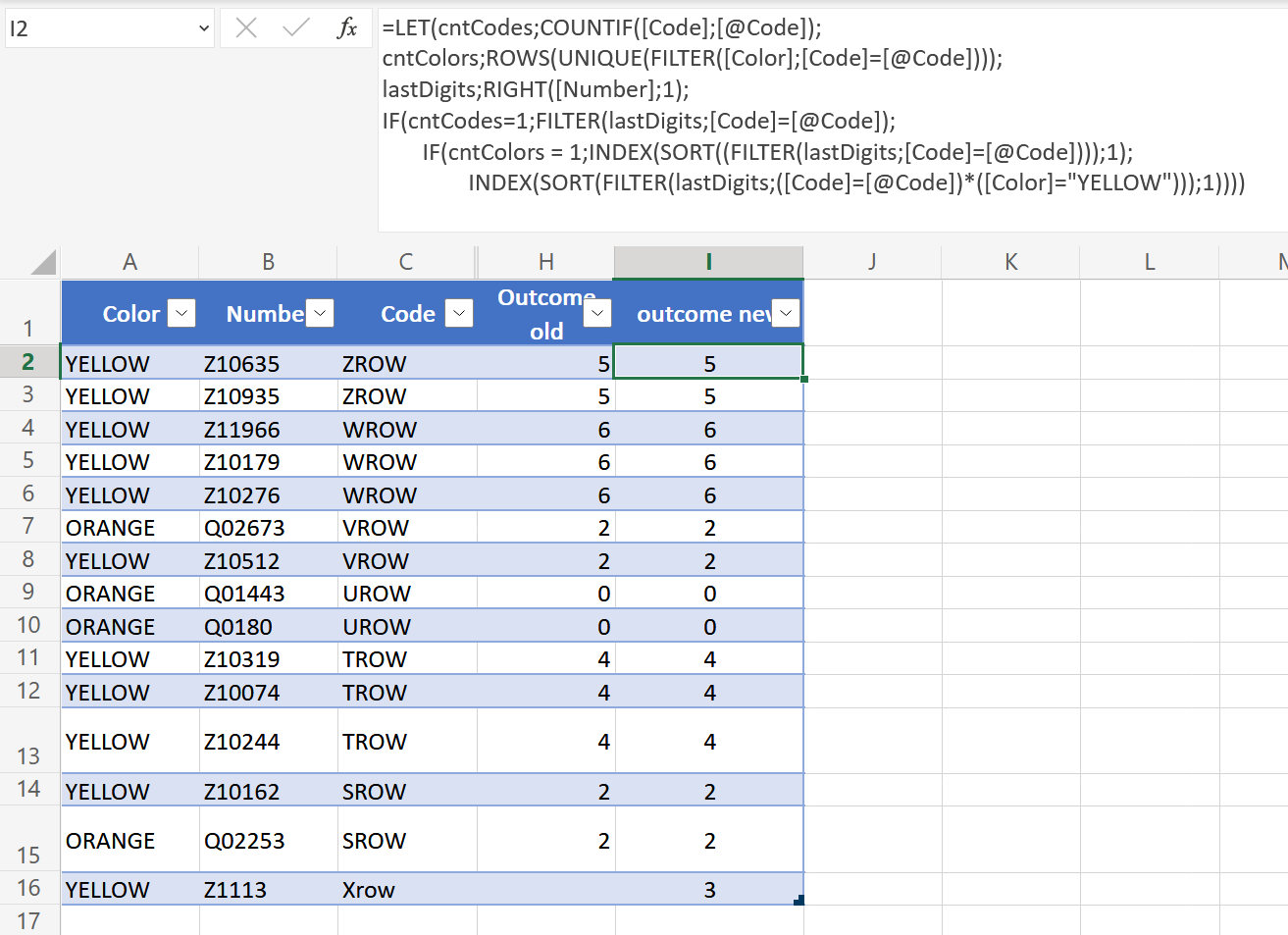Open the Code column filter dropdown
1288x935 pixels.
click(x=459, y=313)
